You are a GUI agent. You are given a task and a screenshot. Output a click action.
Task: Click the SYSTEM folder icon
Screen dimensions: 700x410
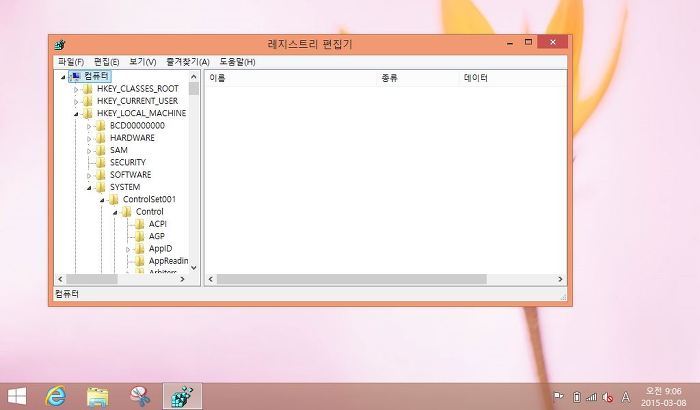101,187
